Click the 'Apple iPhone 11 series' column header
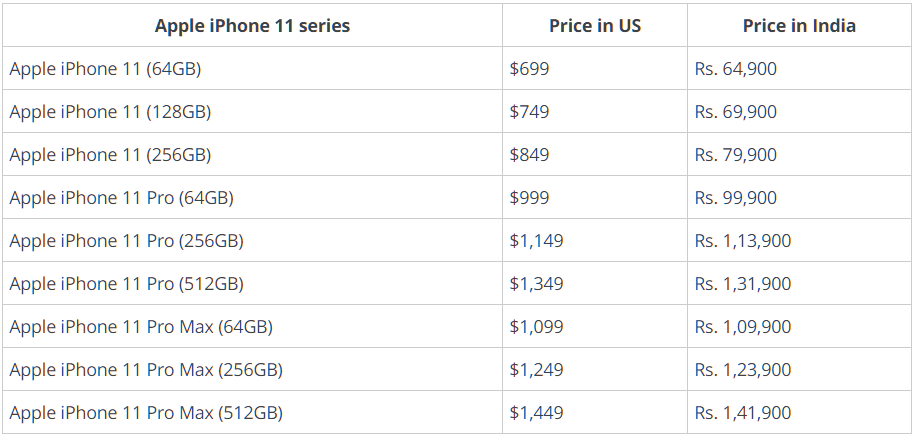Screen dimensions: 914x436 (x=252, y=26)
